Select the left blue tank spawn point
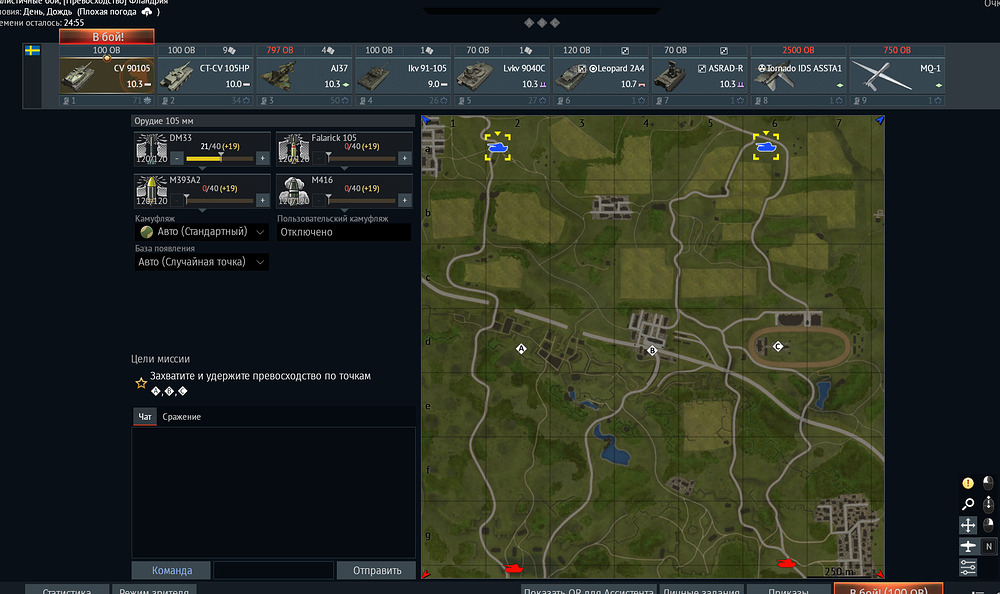The width and height of the screenshot is (1000, 594). point(497,147)
